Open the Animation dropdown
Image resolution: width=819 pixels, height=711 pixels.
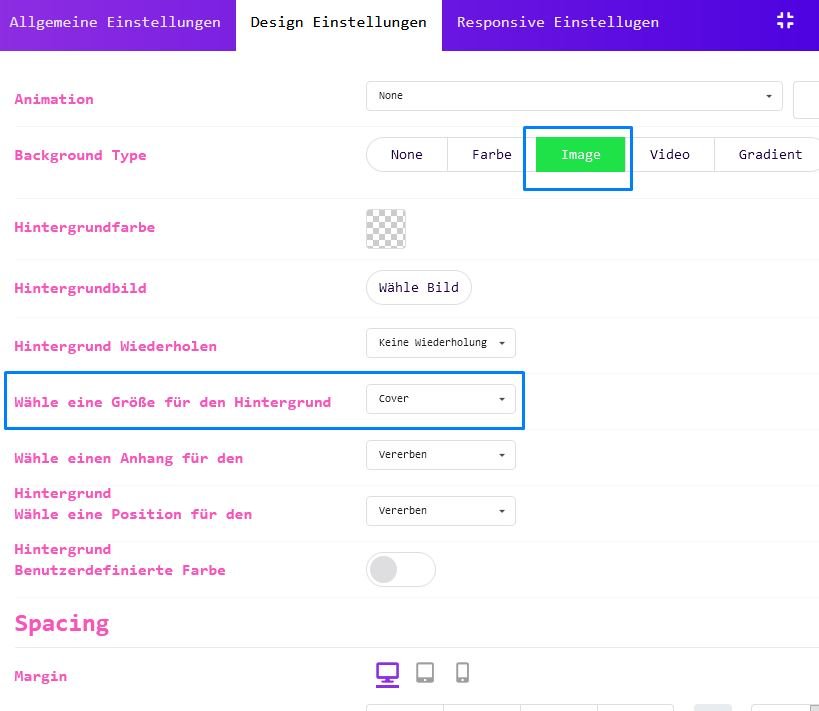point(574,96)
